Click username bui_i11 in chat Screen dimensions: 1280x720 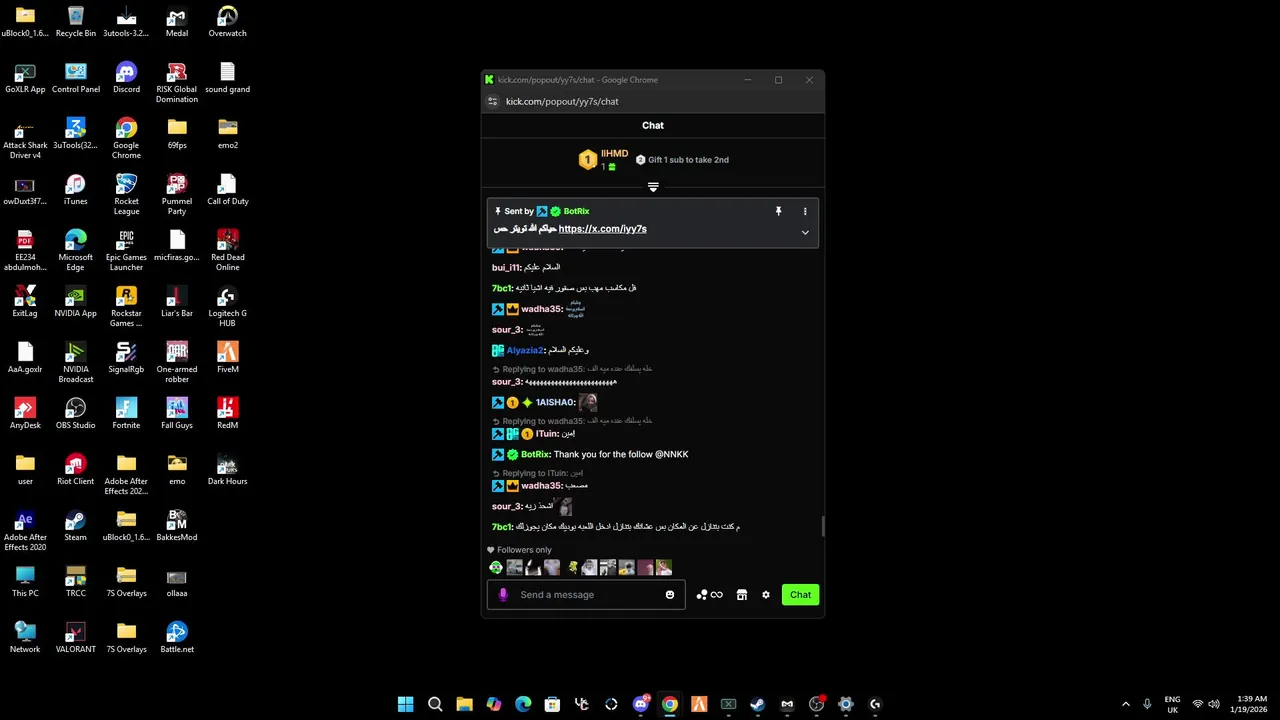click(506, 268)
